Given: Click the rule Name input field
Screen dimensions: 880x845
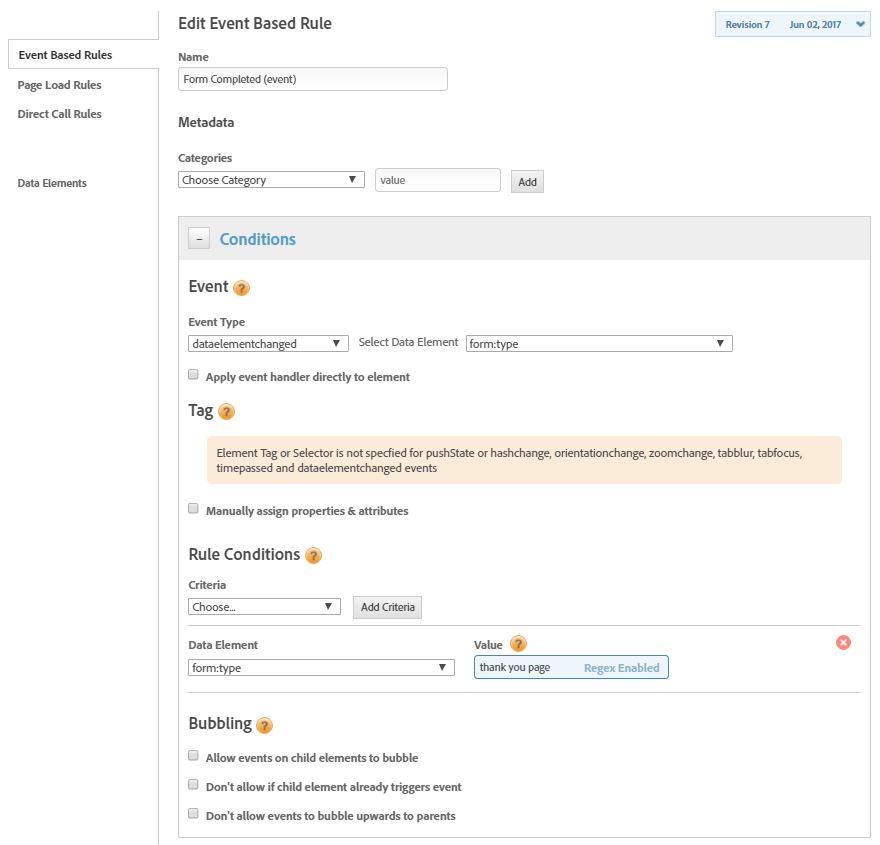Looking at the screenshot, I should coord(312,79).
